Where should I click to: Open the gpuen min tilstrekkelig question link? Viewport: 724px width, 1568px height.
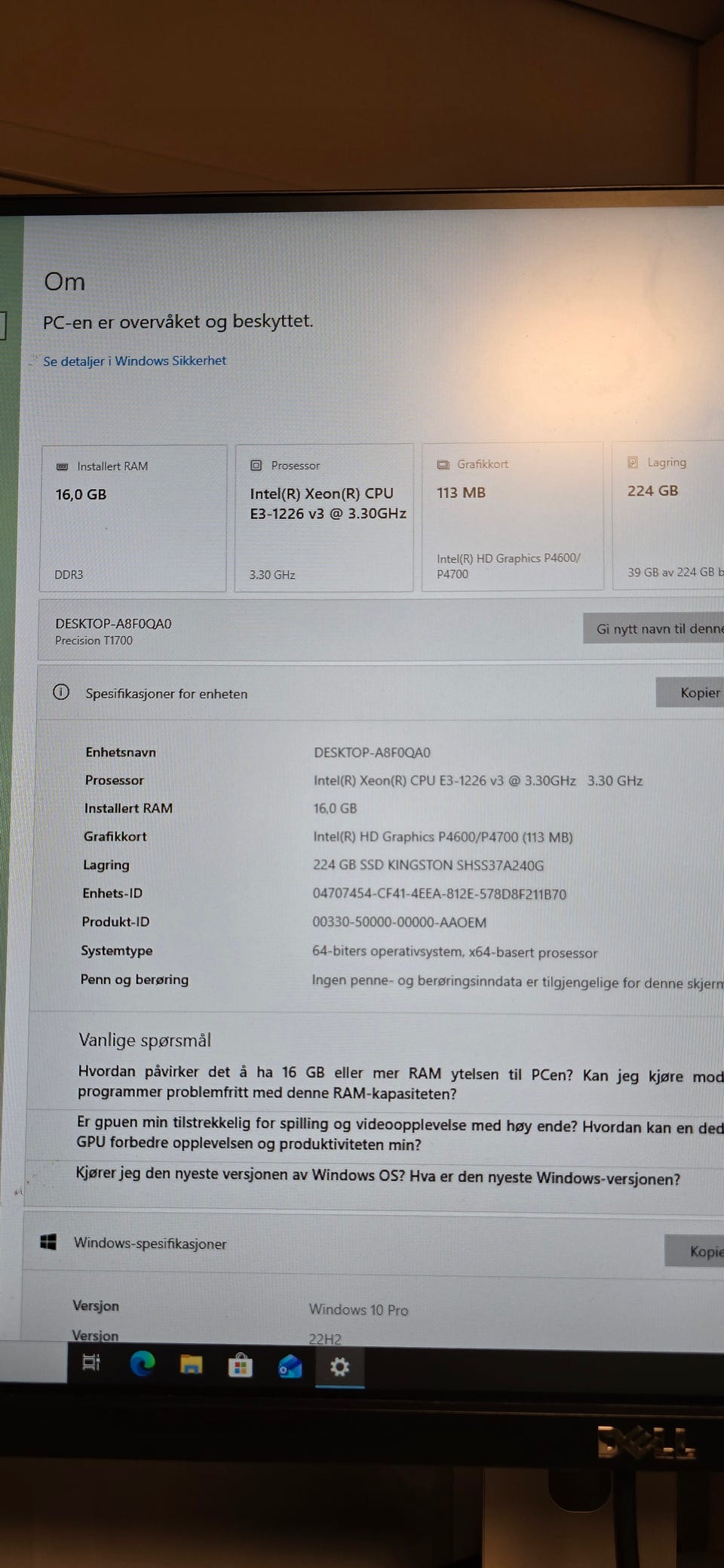(400, 1133)
